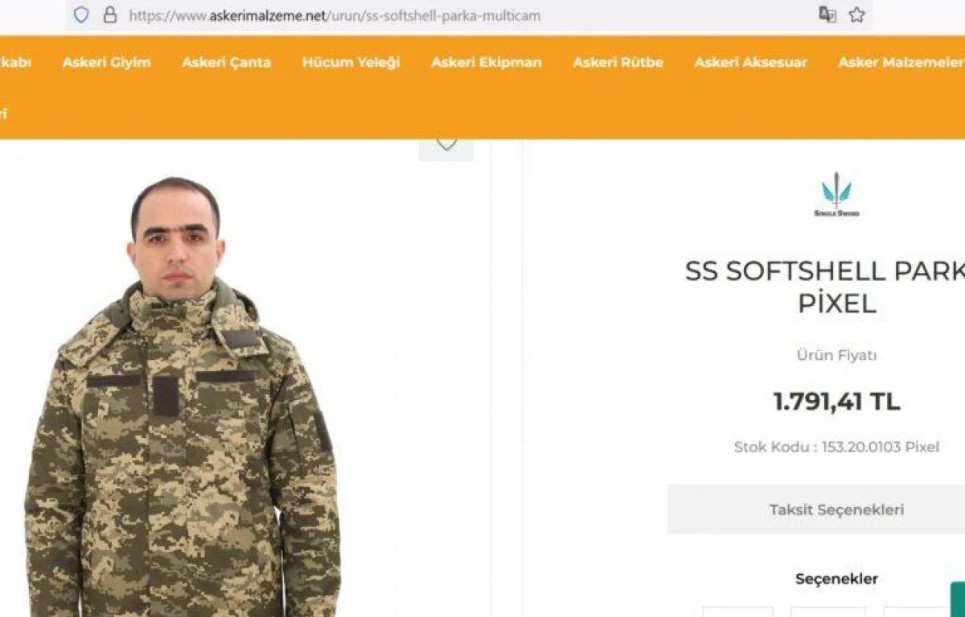
Task: Click the padlock site security icon
Action: (x=110, y=15)
